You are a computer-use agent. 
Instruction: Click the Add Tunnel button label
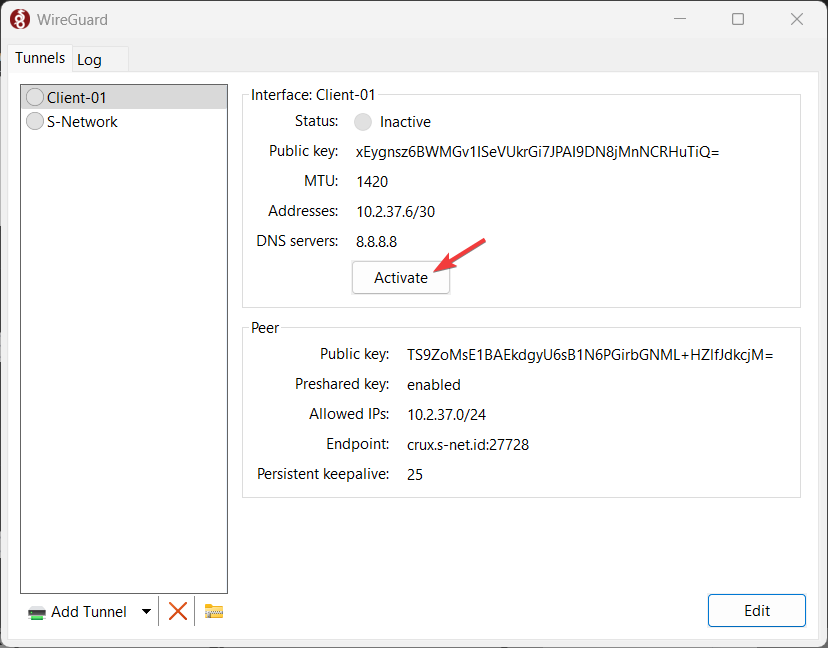89,612
